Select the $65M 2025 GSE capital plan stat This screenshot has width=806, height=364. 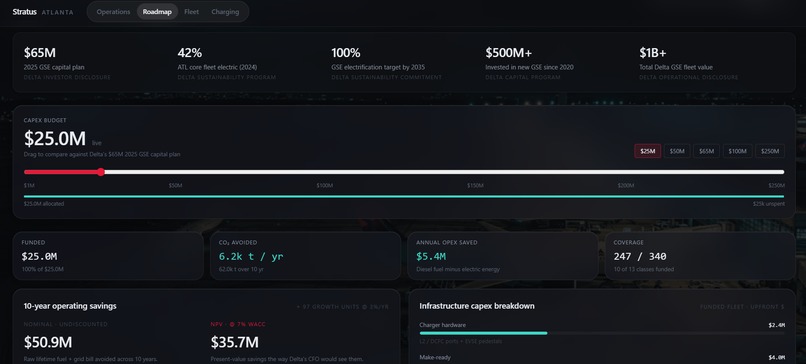(x=67, y=62)
